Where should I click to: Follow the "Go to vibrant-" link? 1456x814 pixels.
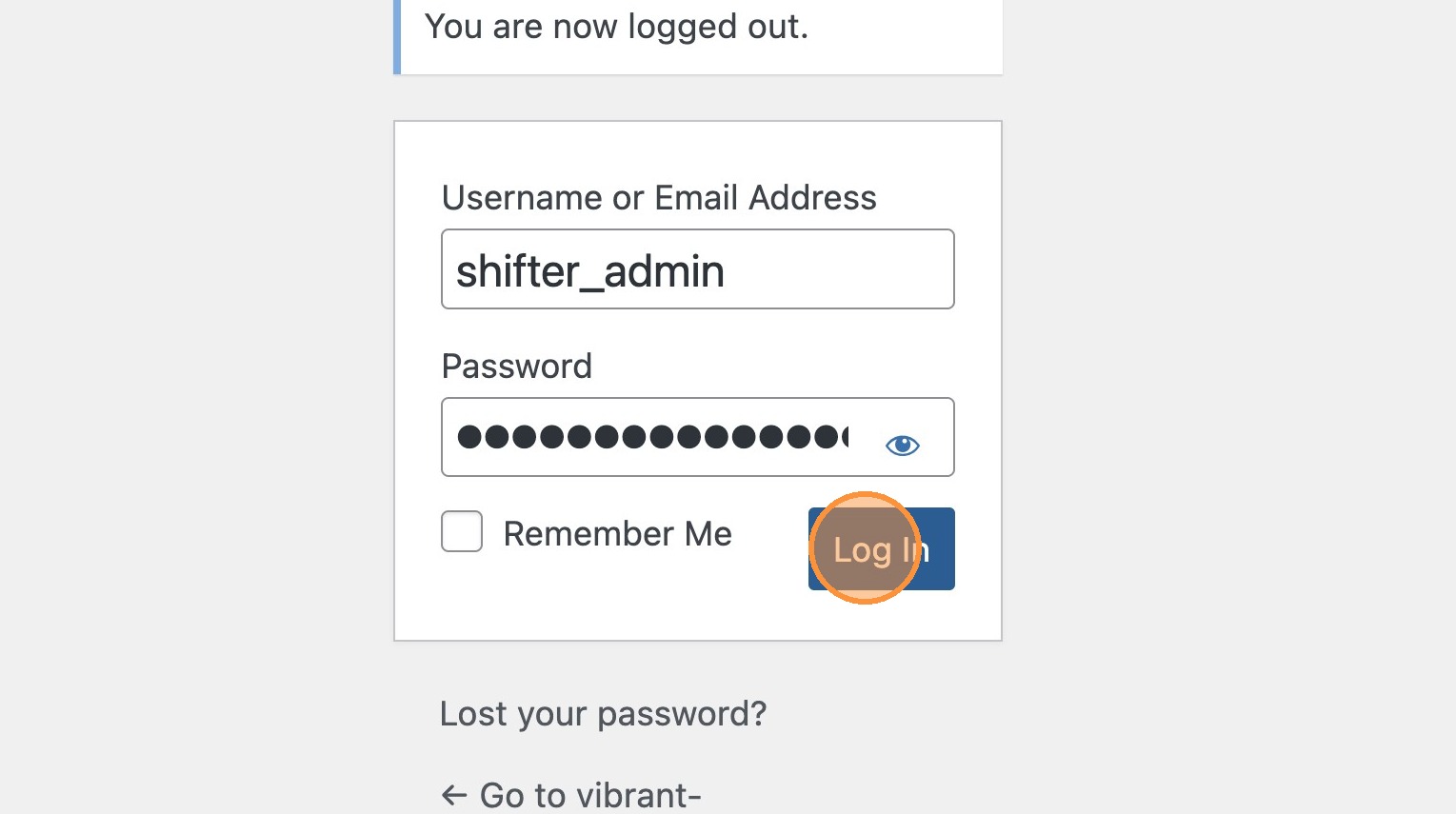tap(590, 795)
